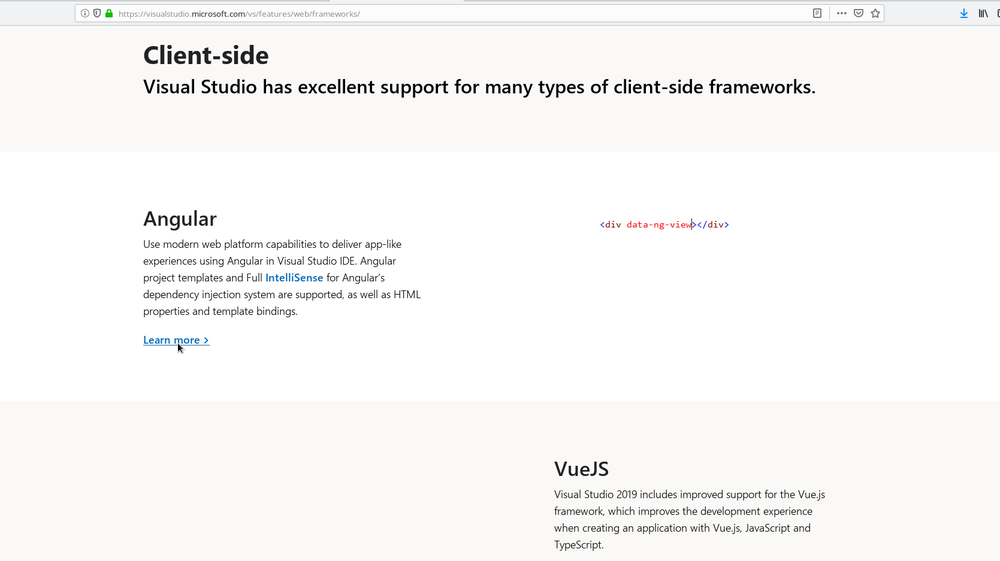
Task: Click the address bar URL field
Action: 450,14
